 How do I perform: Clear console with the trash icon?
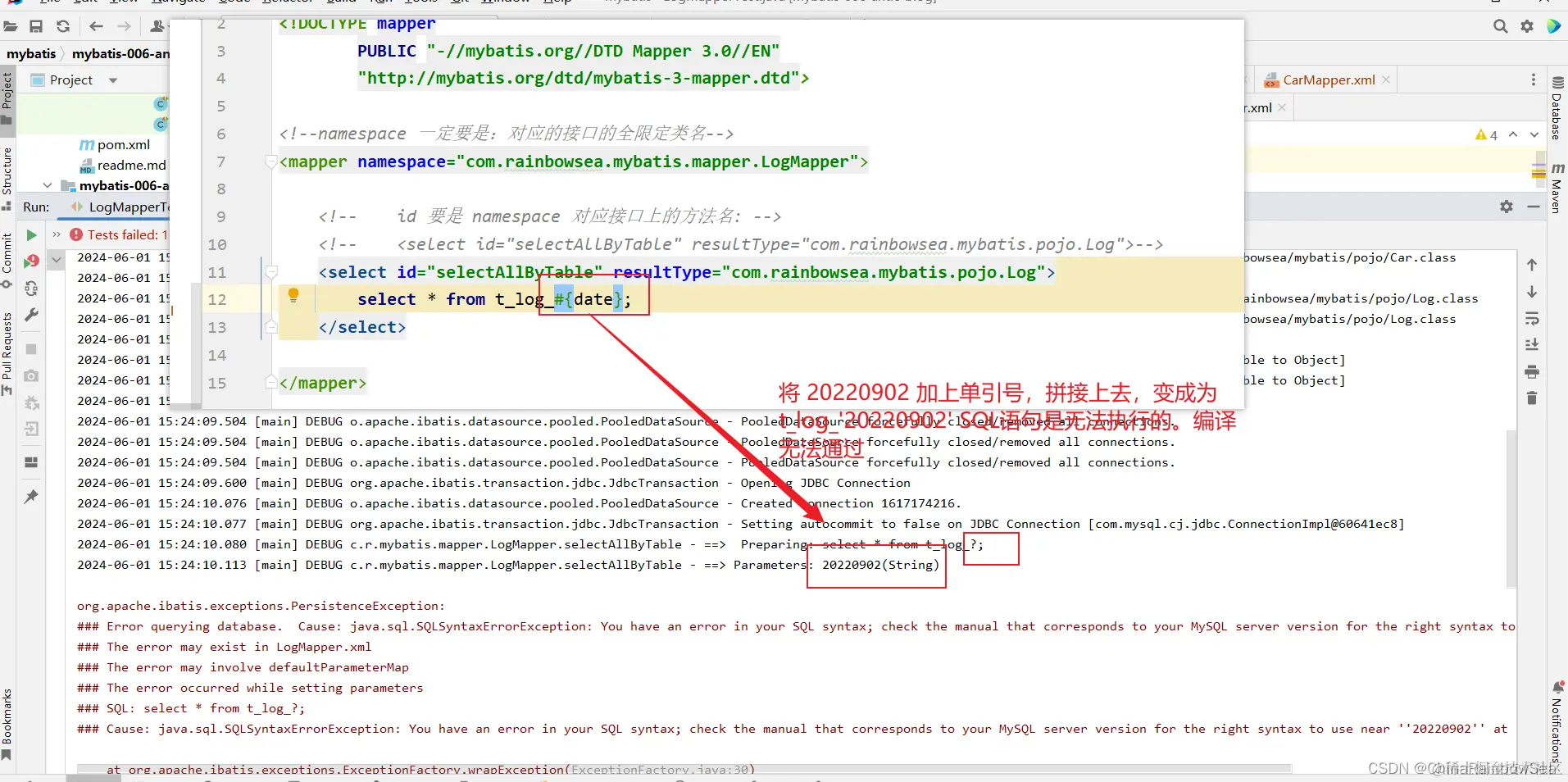pyautogui.click(x=1532, y=398)
